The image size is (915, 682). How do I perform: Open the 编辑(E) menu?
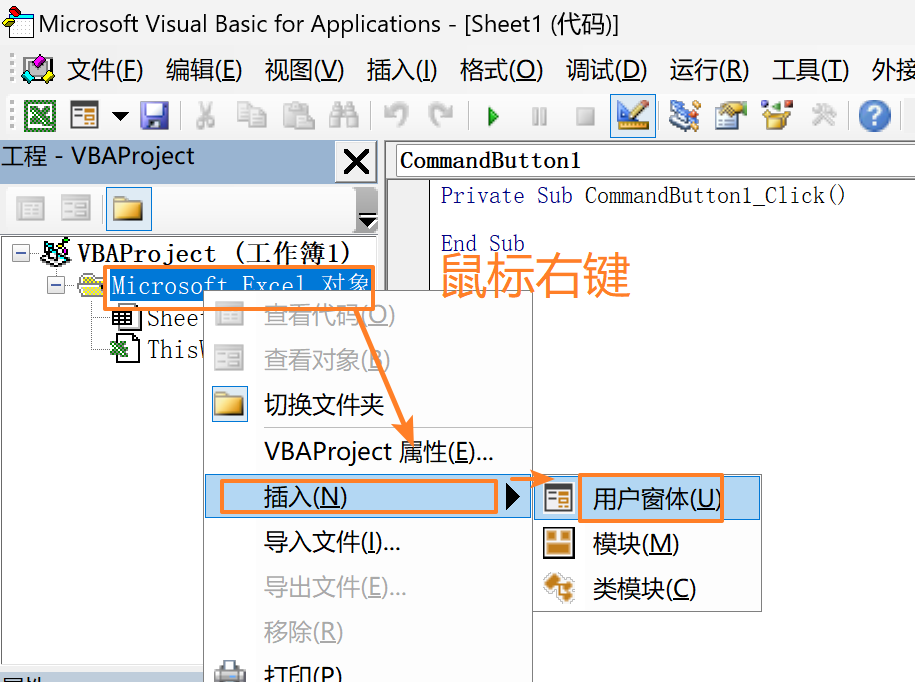click(x=204, y=71)
